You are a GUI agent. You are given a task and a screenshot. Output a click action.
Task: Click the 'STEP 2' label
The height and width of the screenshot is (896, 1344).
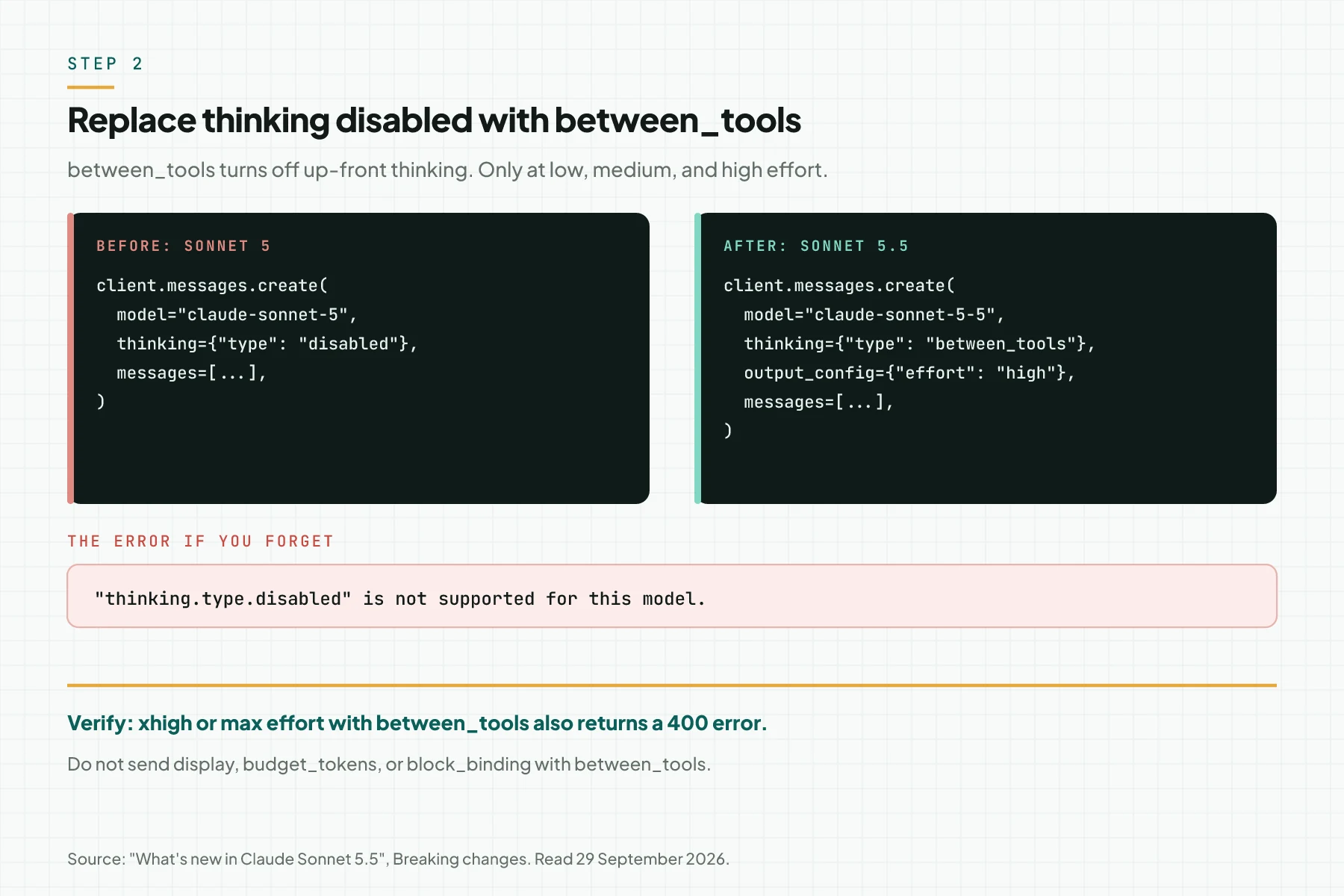(105, 64)
